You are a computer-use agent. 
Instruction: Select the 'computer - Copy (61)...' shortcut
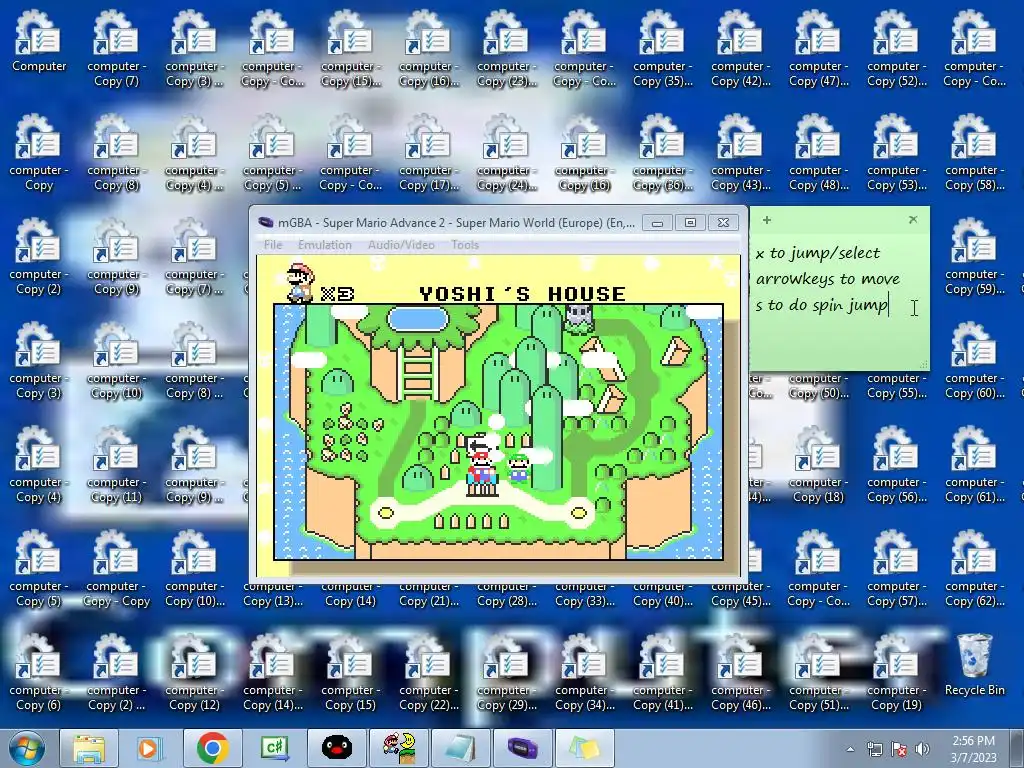tap(974, 465)
